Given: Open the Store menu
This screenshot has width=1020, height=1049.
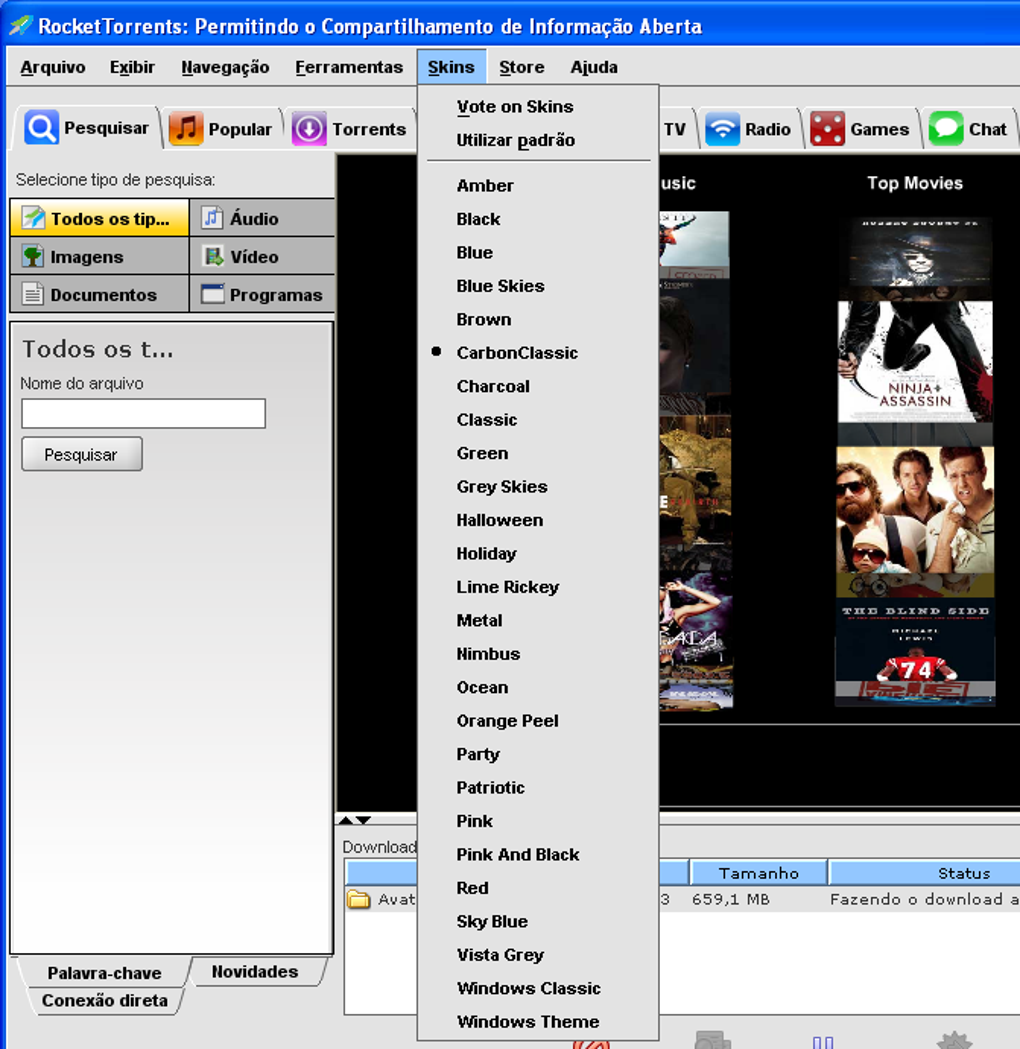Looking at the screenshot, I should click(x=521, y=67).
